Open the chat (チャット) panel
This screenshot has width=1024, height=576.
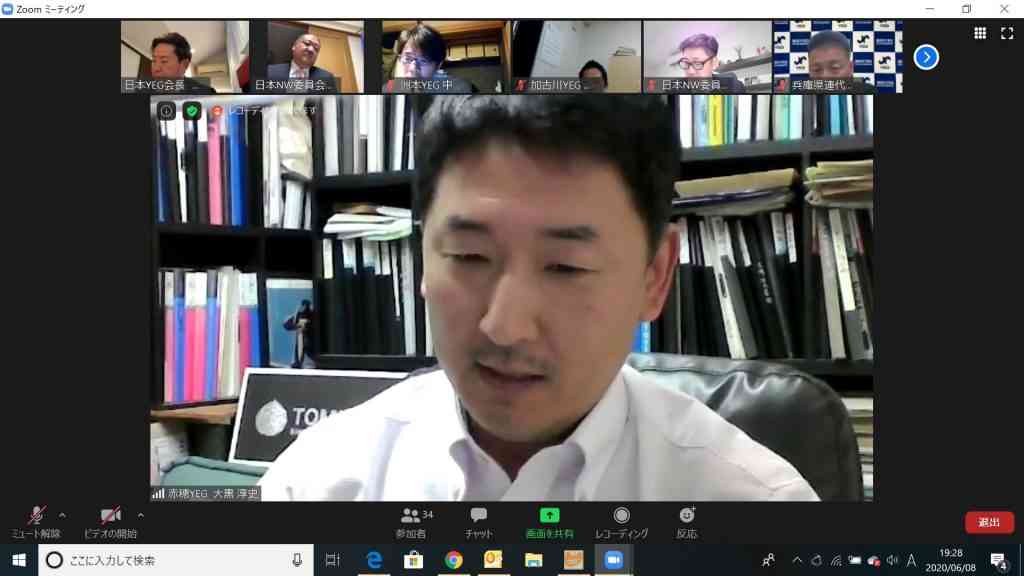click(x=479, y=522)
